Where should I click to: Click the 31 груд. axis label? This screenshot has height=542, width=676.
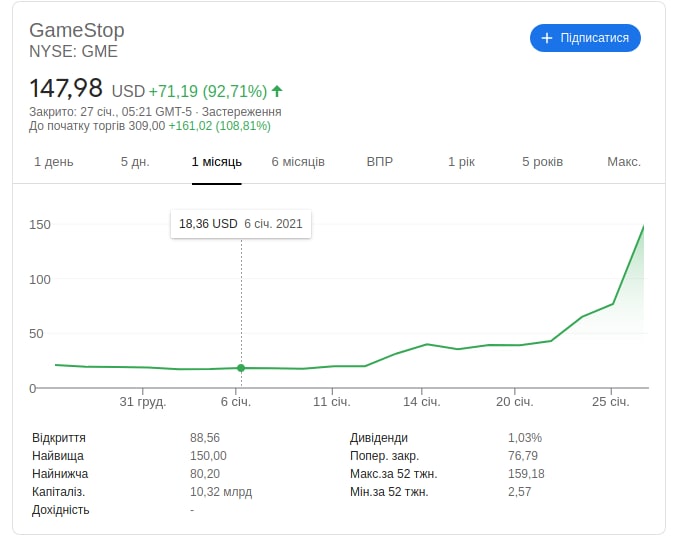(143, 402)
